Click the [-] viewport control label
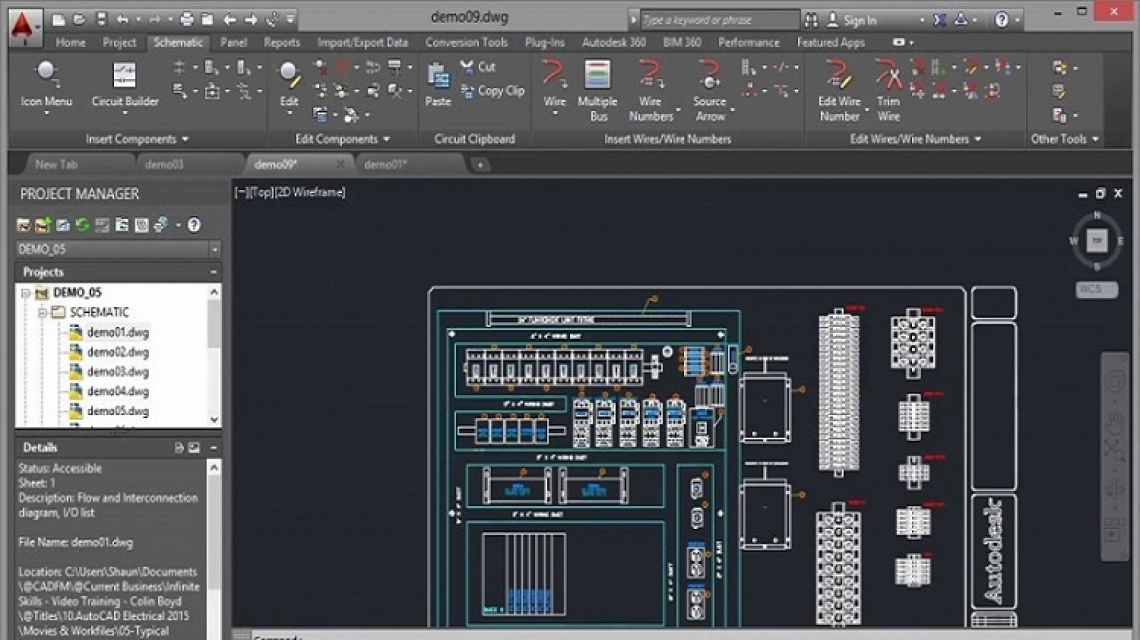The width and height of the screenshot is (1140, 640). coord(241,192)
